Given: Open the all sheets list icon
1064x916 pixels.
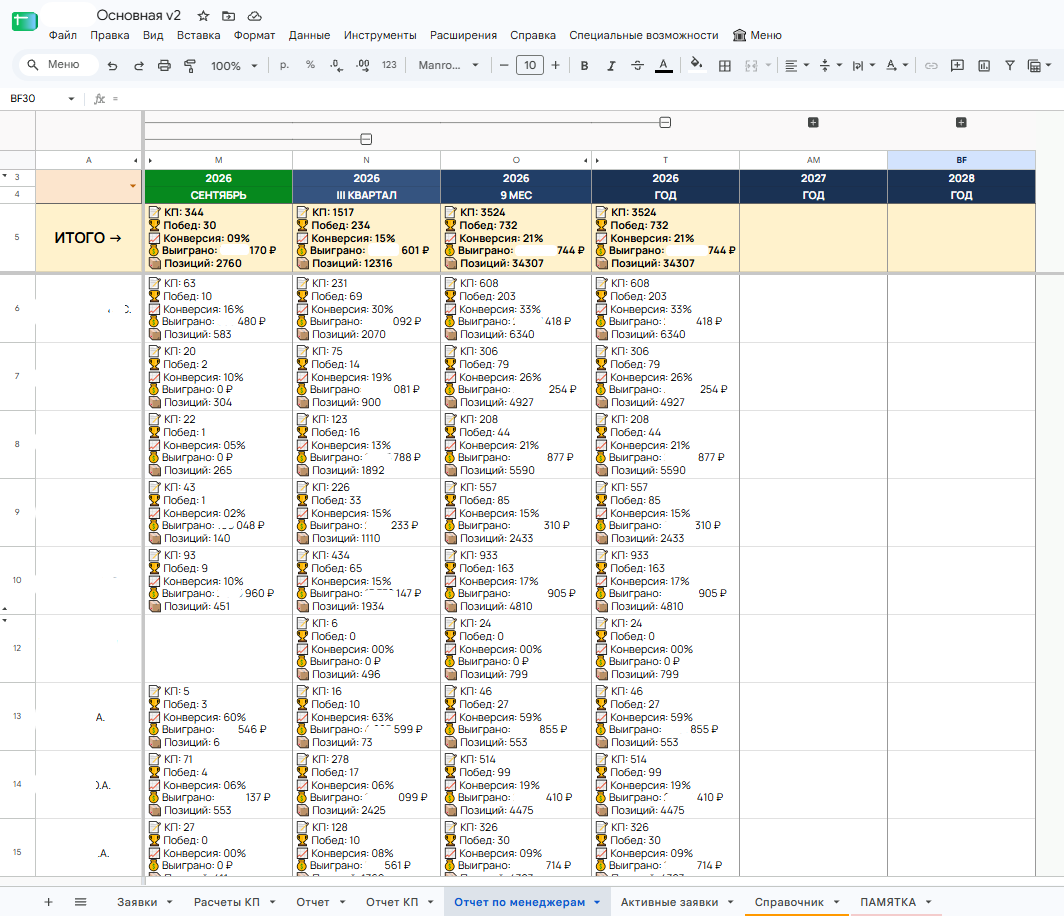Looking at the screenshot, I should tap(81, 902).
